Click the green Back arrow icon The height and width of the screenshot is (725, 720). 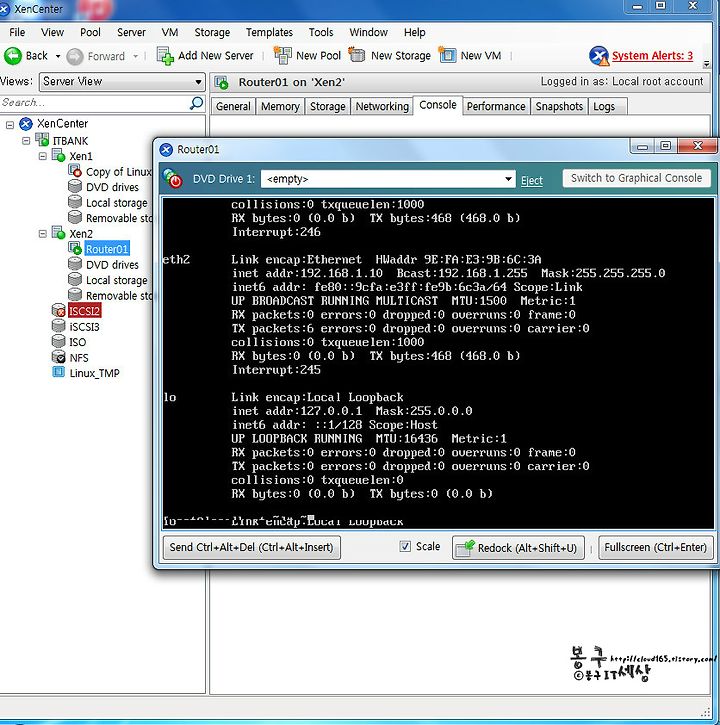pos(12,56)
